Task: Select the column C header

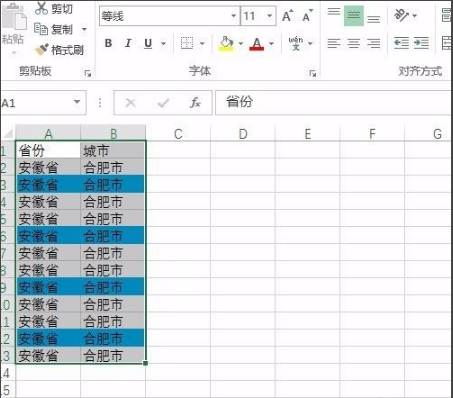Action: pyautogui.click(x=178, y=134)
